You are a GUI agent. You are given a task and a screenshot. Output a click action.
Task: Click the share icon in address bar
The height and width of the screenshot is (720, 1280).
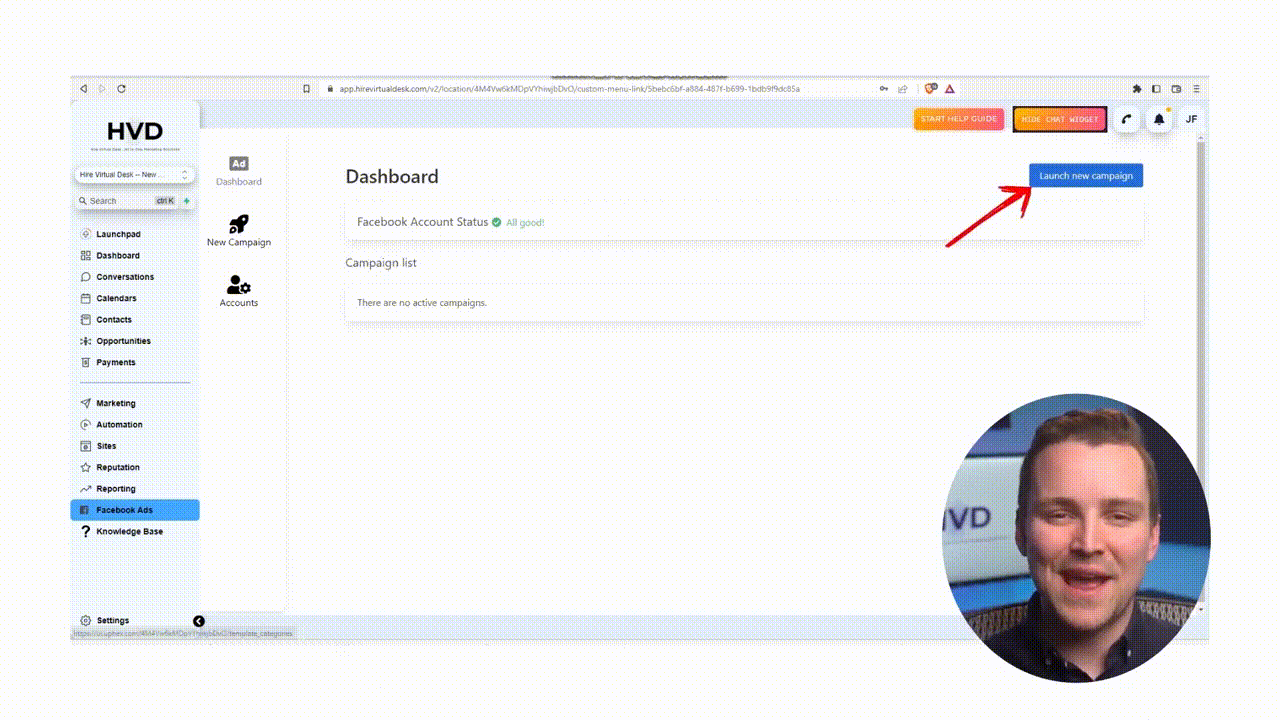click(x=903, y=89)
